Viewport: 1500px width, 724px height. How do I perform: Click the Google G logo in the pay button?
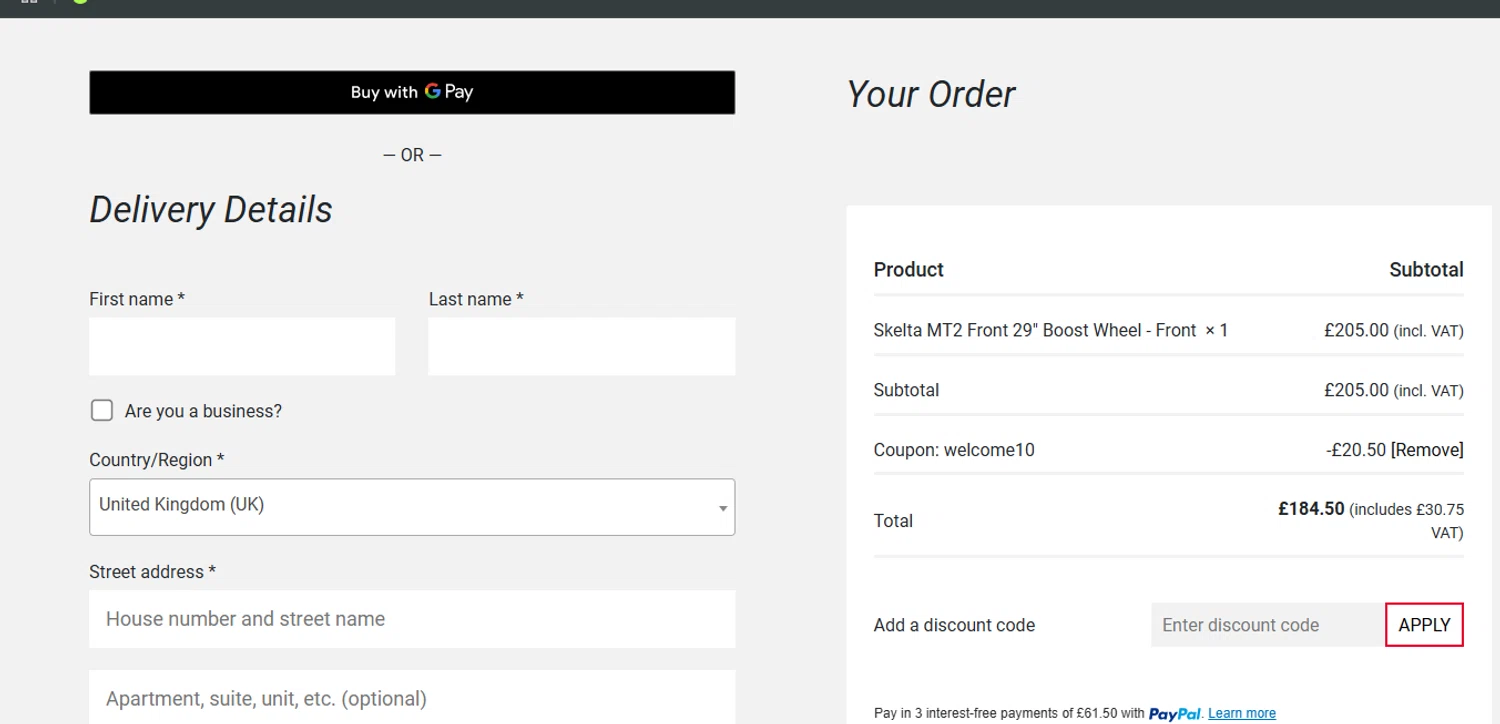[x=432, y=91]
